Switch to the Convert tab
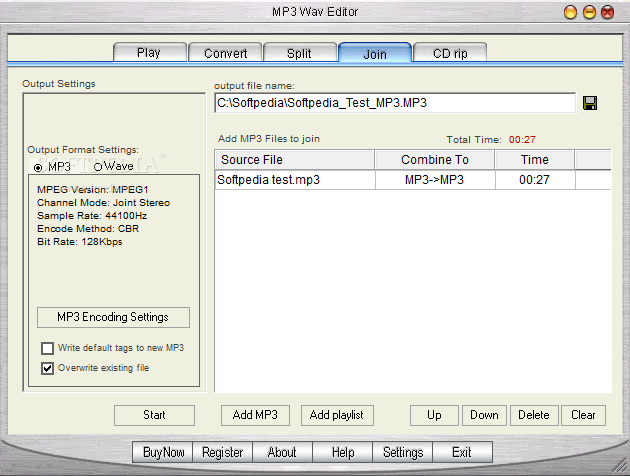Image resolution: width=630 pixels, height=476 pixels. pos(225,53)
